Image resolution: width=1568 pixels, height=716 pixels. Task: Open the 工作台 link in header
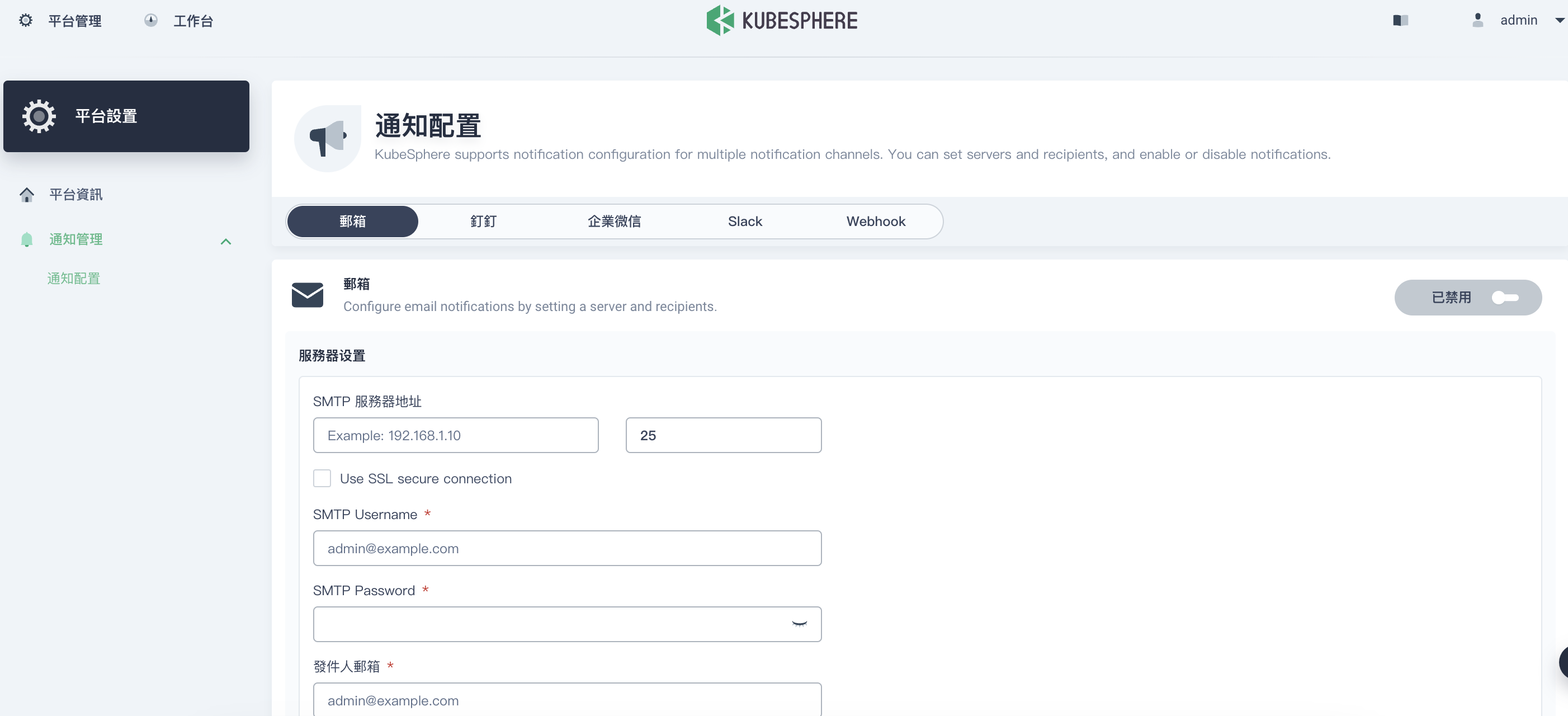[193, 21]
